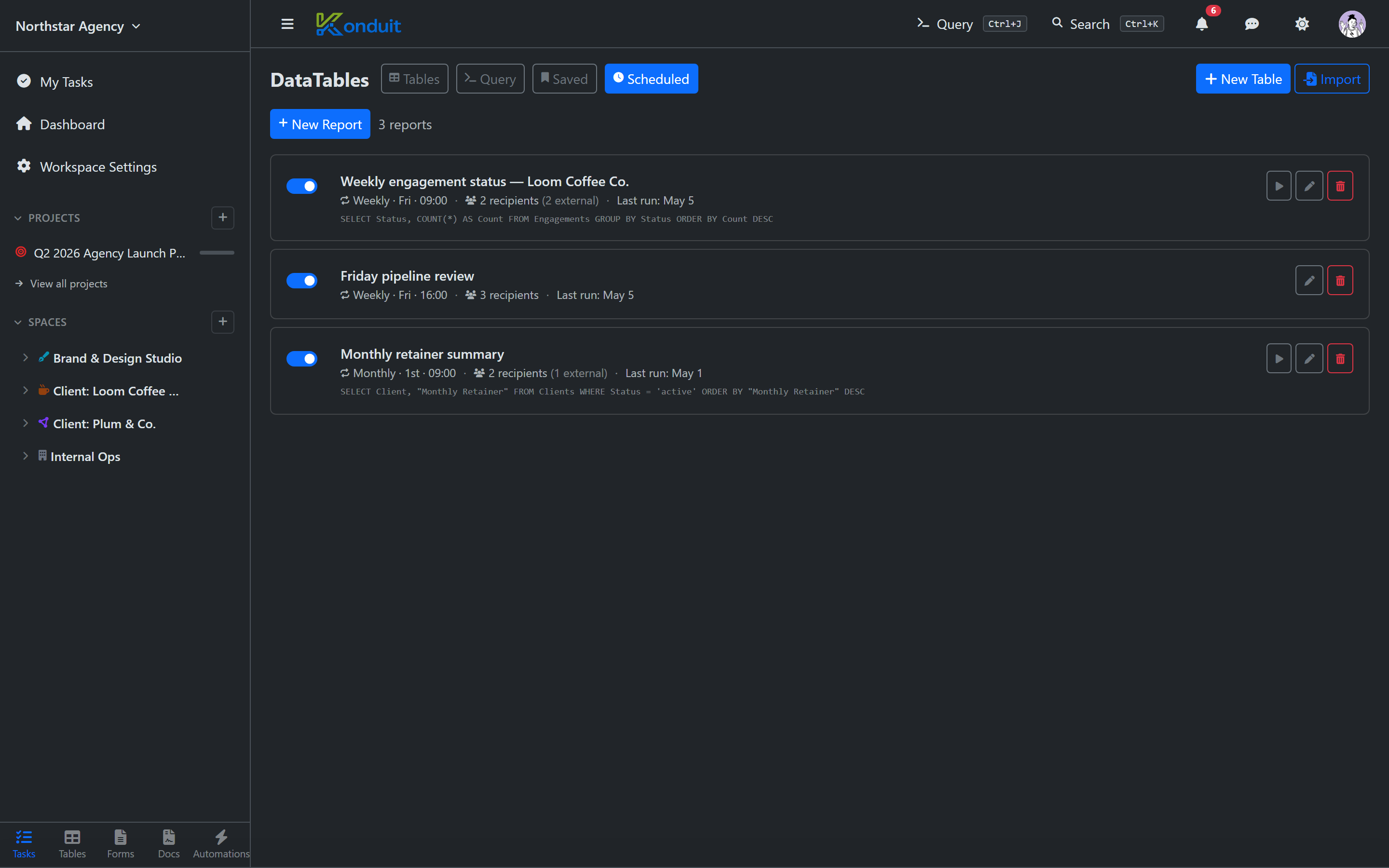Edit Friday pipeline review report

1309,280
